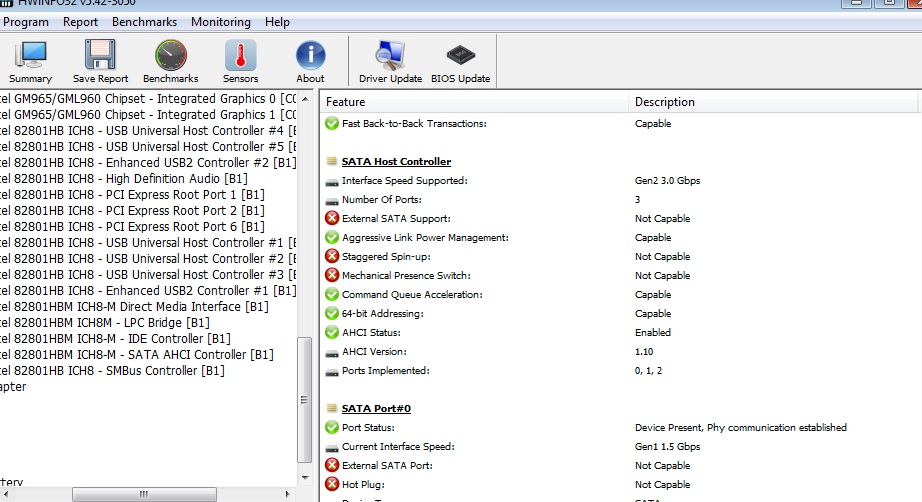Image resolution: width=922 pixels, height=502 pixels.
Task: Select USB Universal Host Controller #4 entry
Action: click(148, 130)
